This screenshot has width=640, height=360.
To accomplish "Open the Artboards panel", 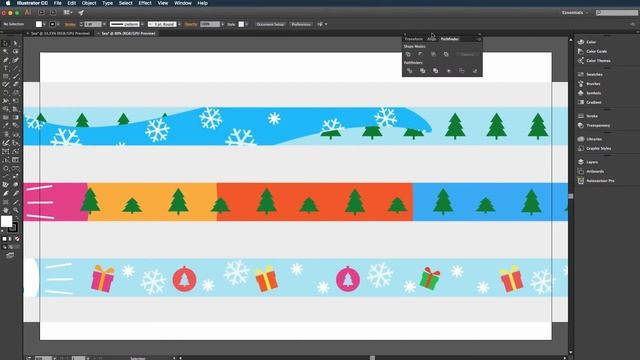I will (x=591, y=171).
